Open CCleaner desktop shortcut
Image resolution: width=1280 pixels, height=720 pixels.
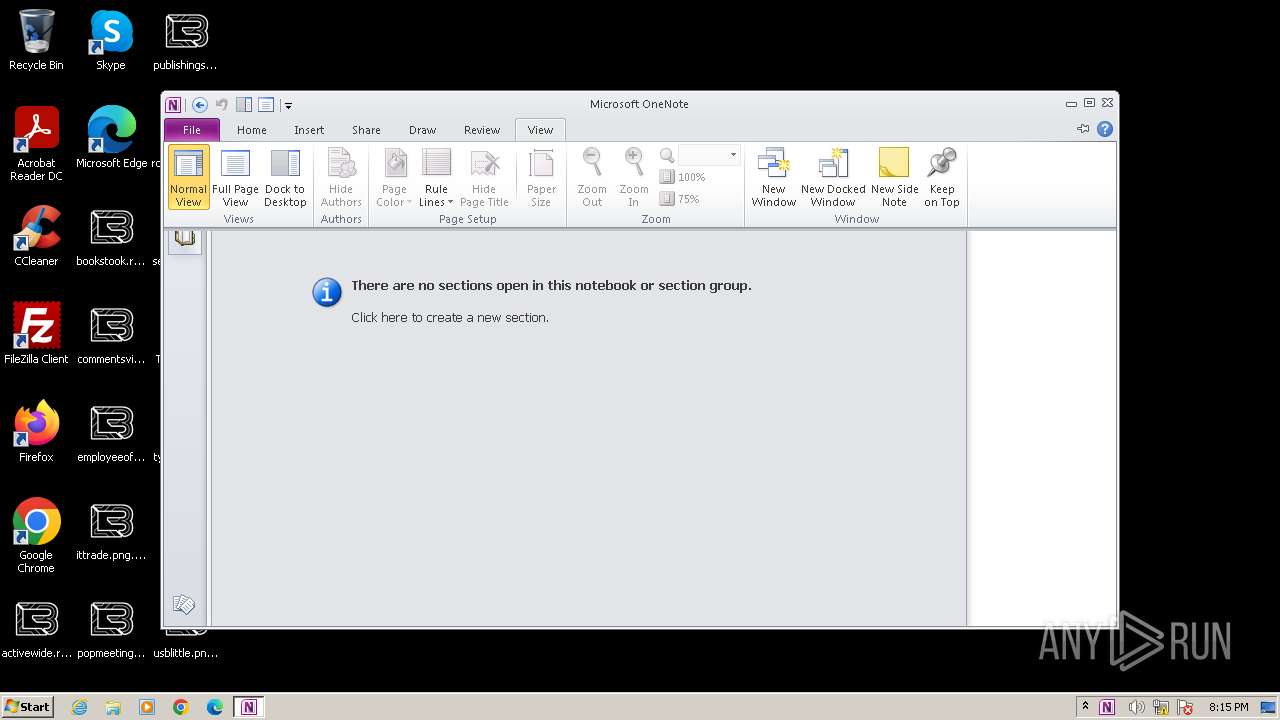[36, 237]
